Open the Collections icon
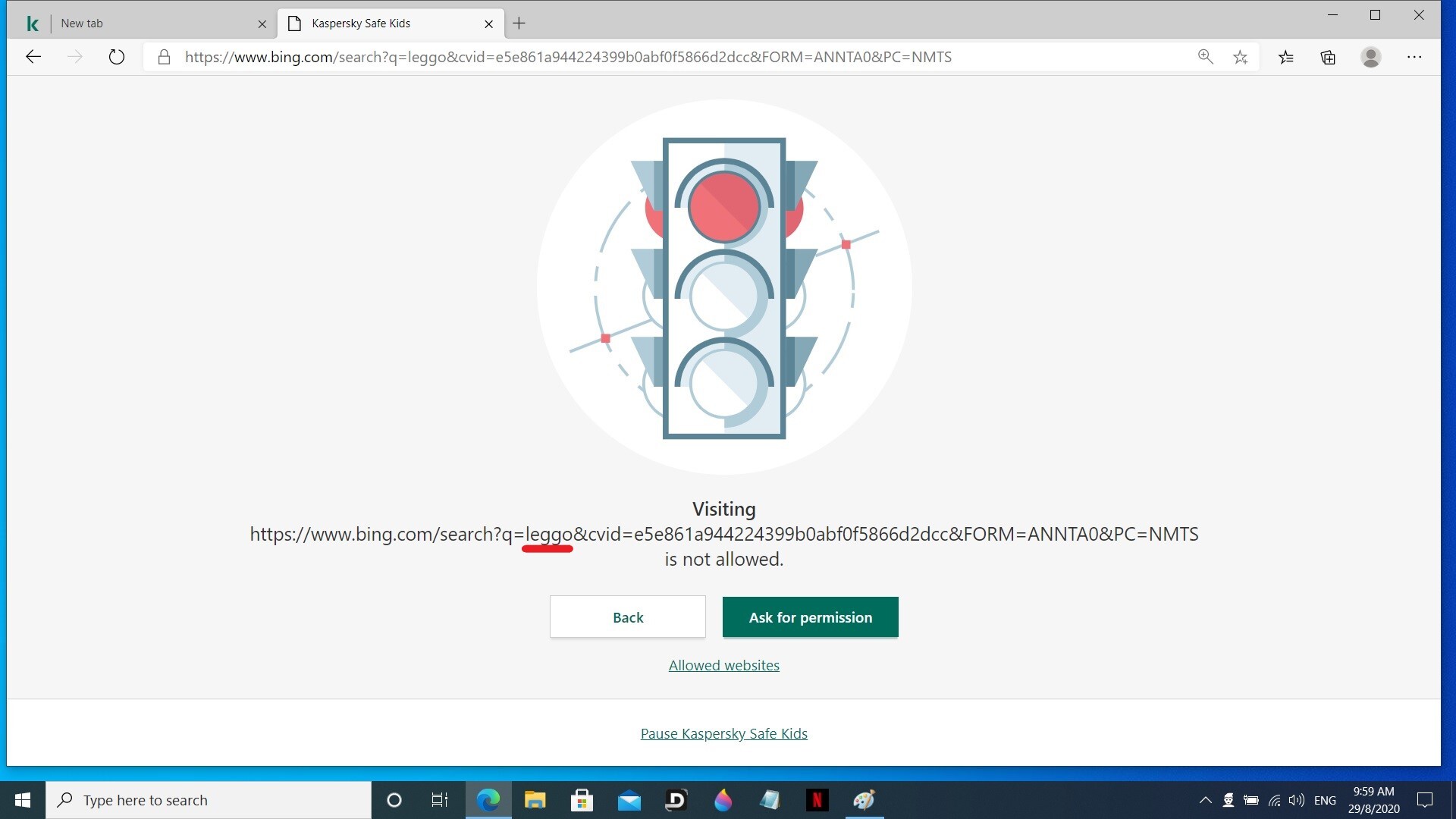The image size is (1456, 819). click(1328, 57)
